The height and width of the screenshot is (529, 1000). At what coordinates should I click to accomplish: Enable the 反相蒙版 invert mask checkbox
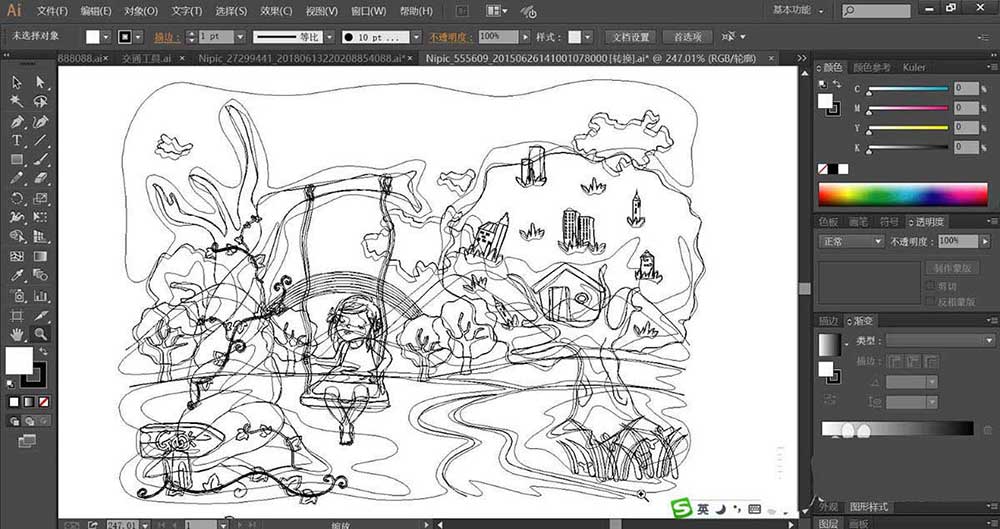click(x=930, y=301)
